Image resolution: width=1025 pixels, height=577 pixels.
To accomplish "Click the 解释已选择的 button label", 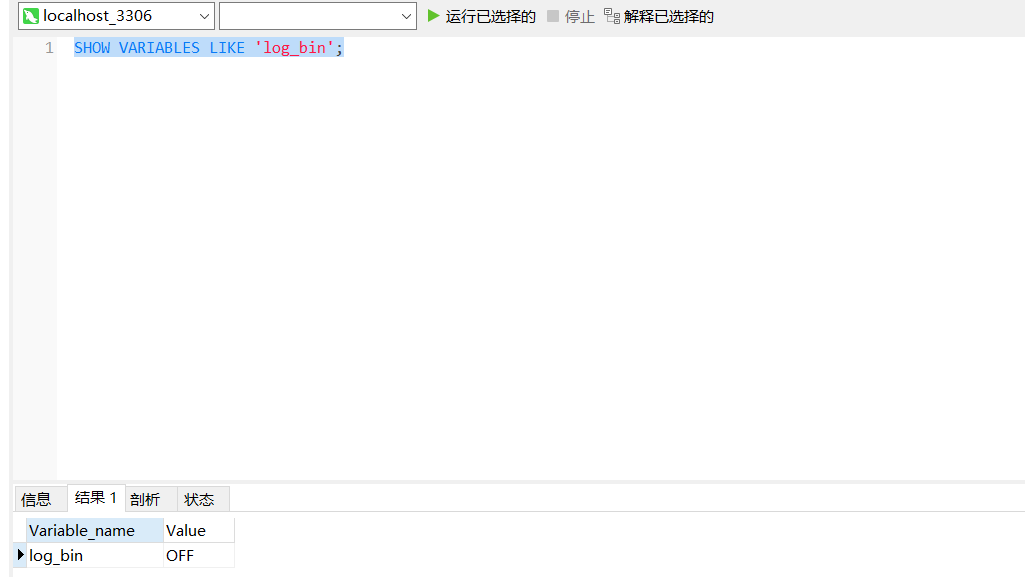I will tap(669, 16).
